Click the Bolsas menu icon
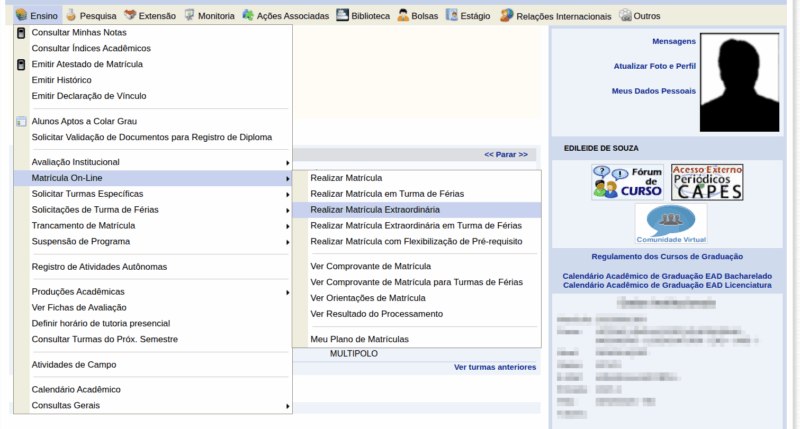The image size is (800, 429). tap(403, 16)
